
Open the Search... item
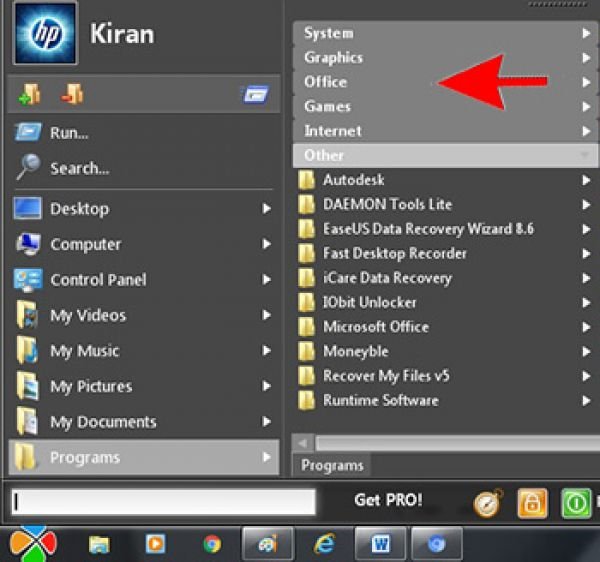[x=143, y=168]
